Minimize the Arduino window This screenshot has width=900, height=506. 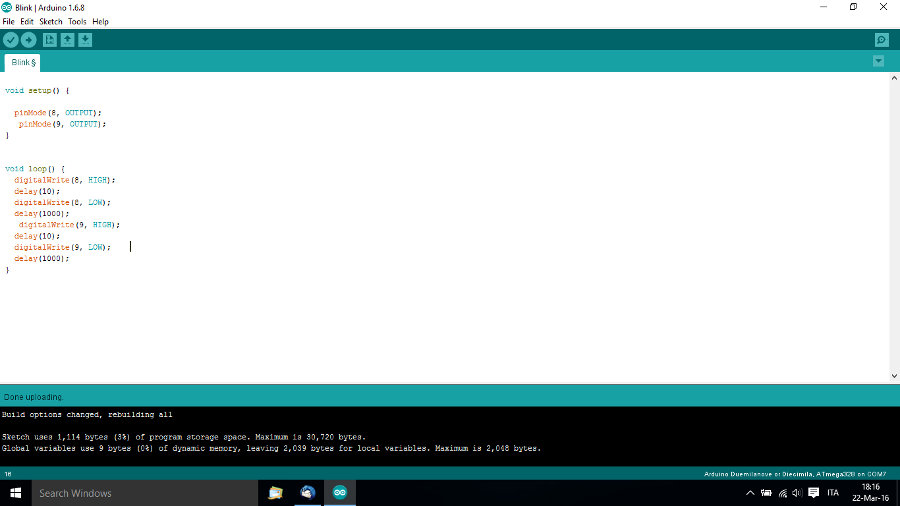[824, 7]
